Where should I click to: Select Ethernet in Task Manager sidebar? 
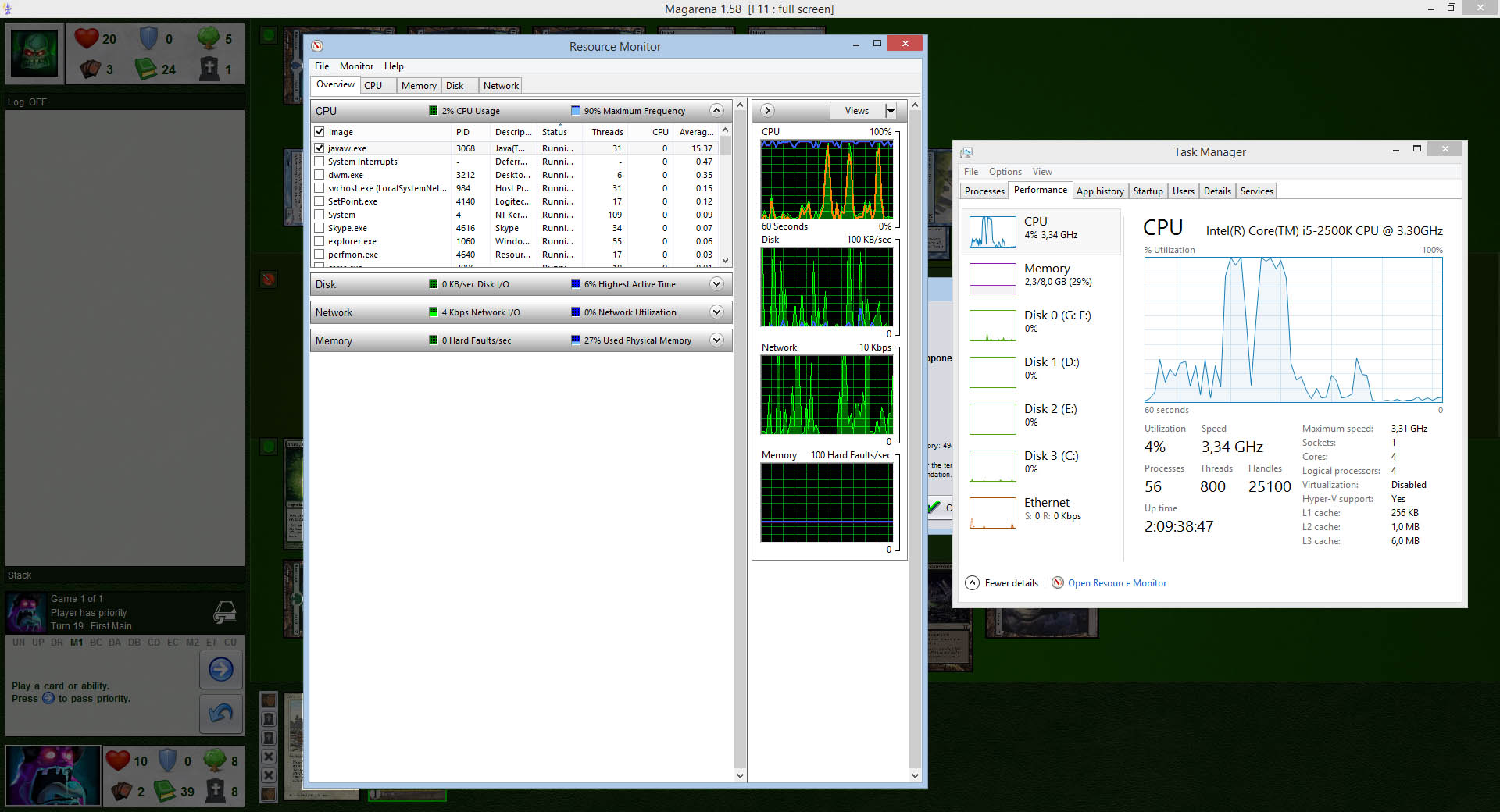point(1046,509)
